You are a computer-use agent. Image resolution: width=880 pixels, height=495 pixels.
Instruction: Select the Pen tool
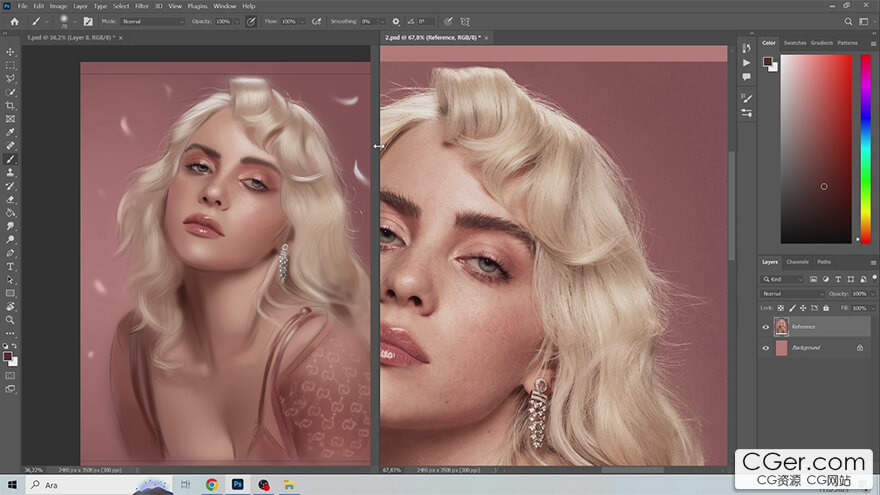pos(10,253)
